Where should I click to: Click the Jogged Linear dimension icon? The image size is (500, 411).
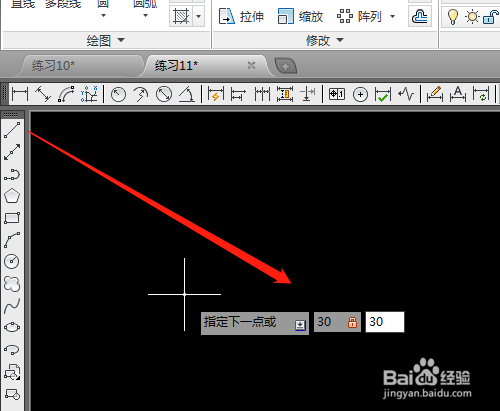coord(406,94)
